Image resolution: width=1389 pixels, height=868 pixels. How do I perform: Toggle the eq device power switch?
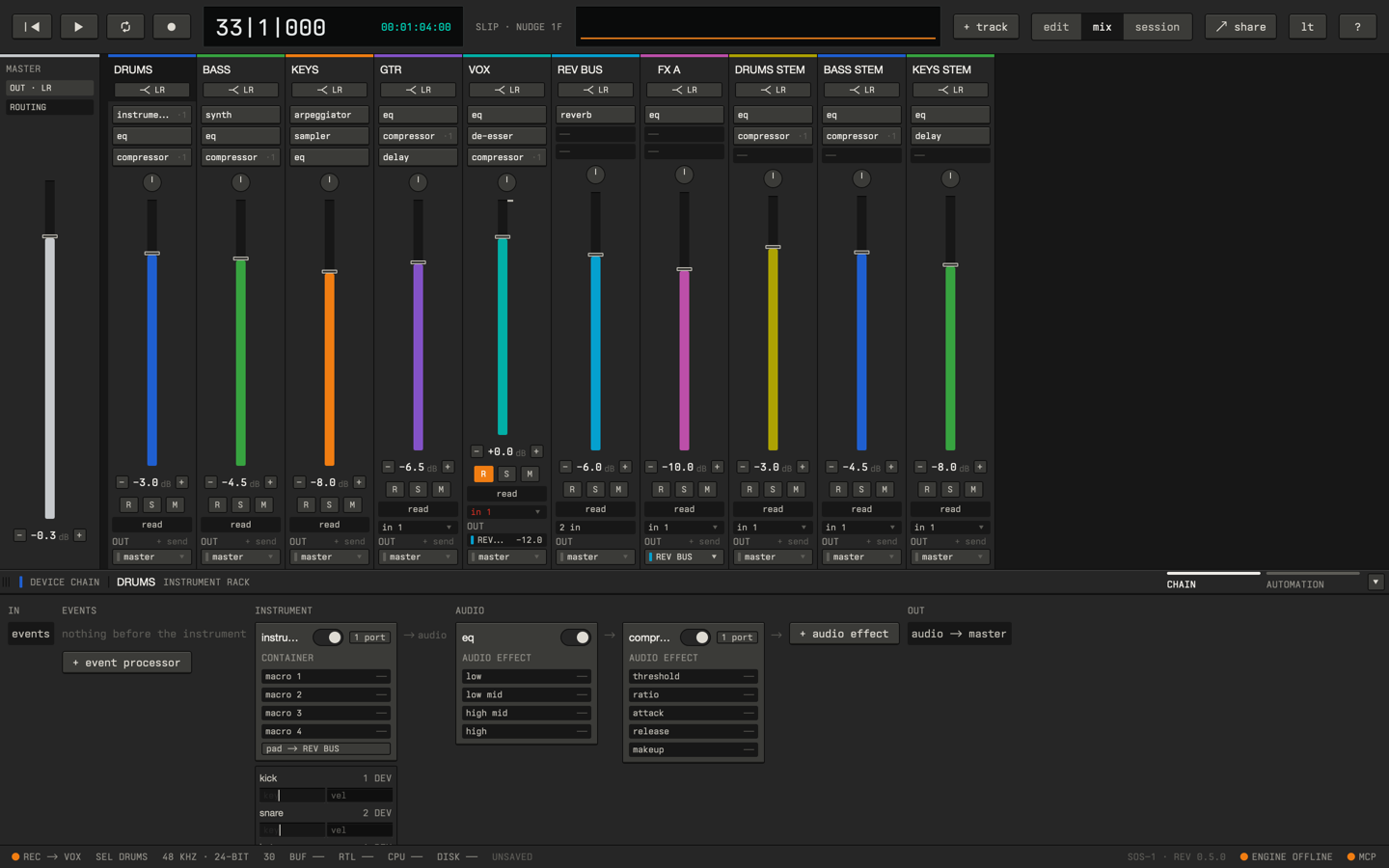pyautogui.click(x=576, y=637)
